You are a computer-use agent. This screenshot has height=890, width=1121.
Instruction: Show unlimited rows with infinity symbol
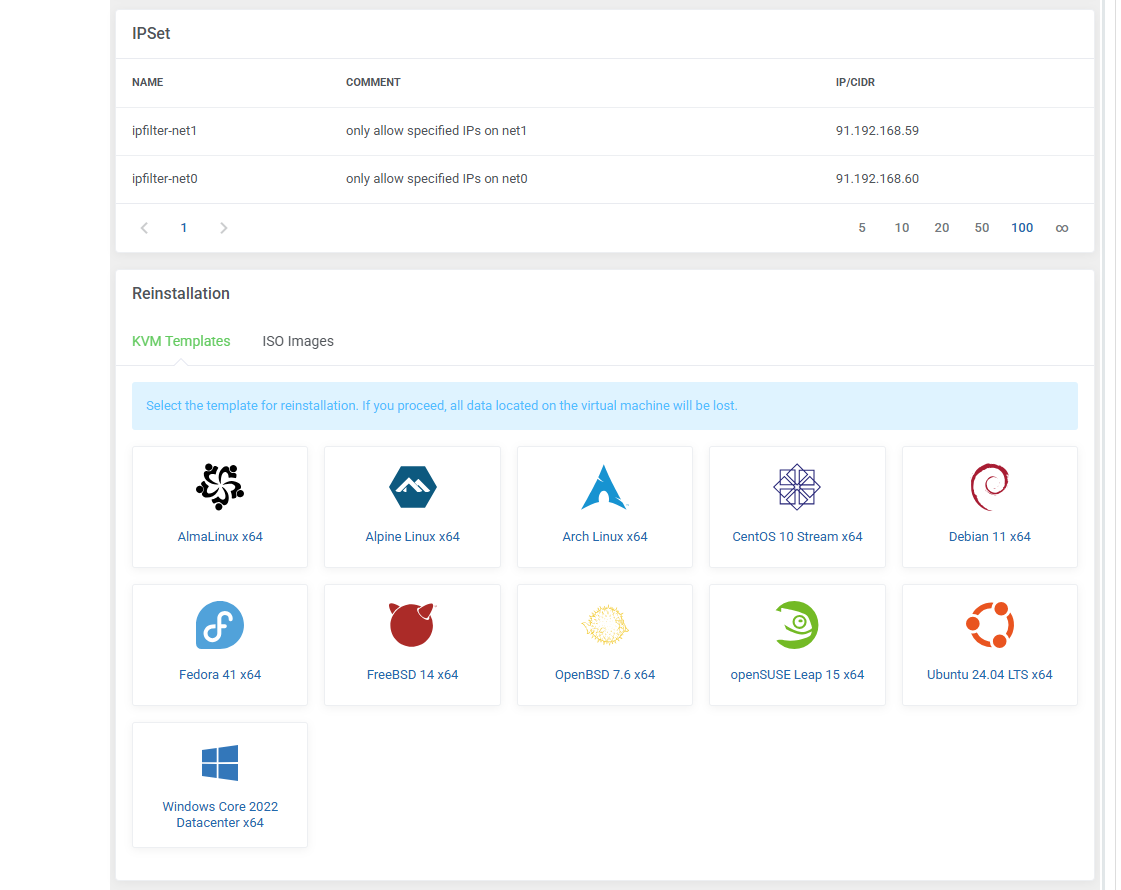1062,228
